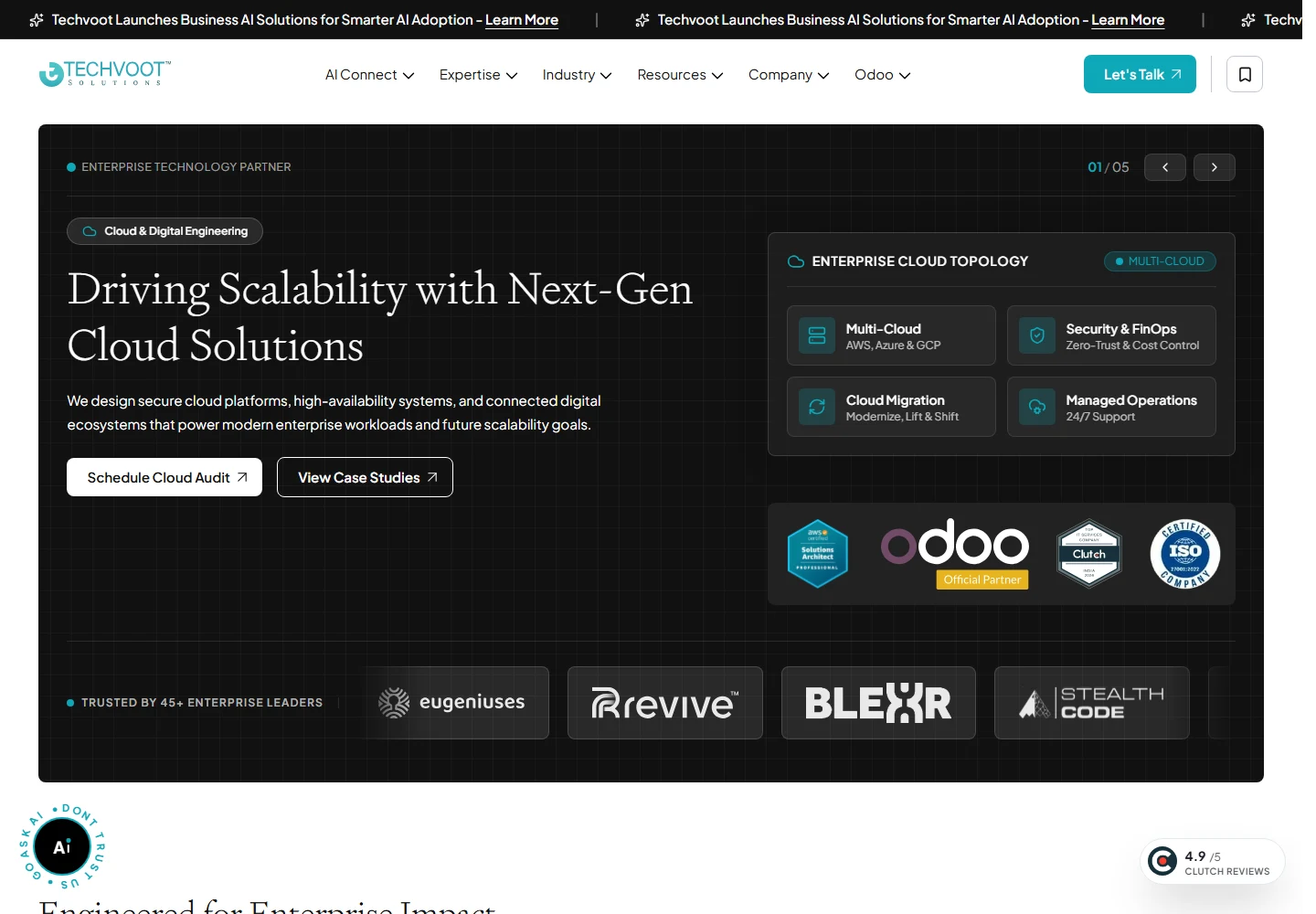Expand the Industry menu
This screenshot has height=914, width=1316.
tap(577, 75)
